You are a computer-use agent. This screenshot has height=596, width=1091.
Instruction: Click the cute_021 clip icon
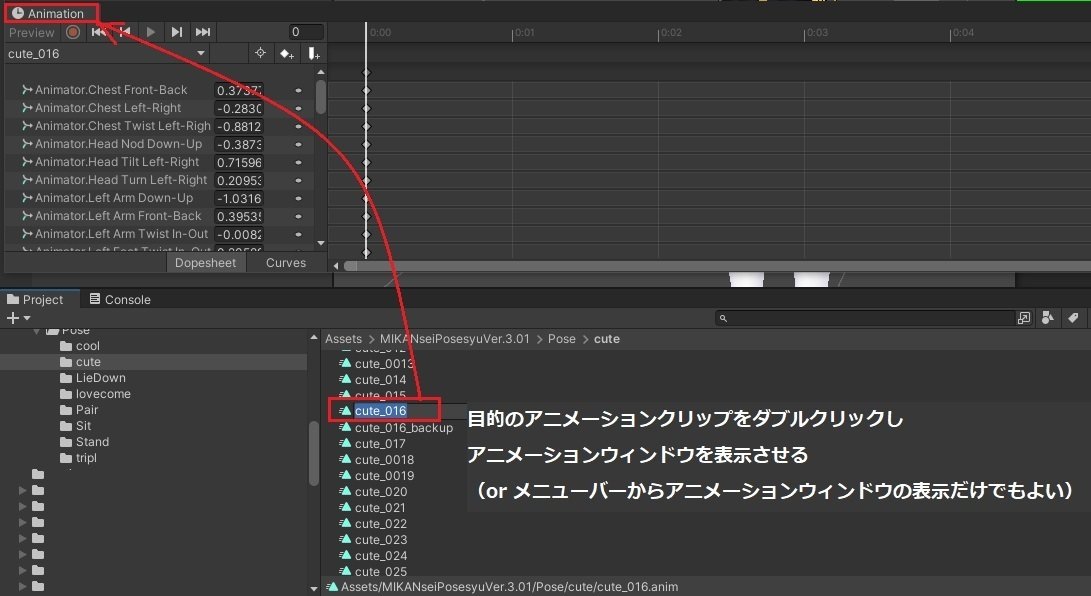click(x=345, y=508)
